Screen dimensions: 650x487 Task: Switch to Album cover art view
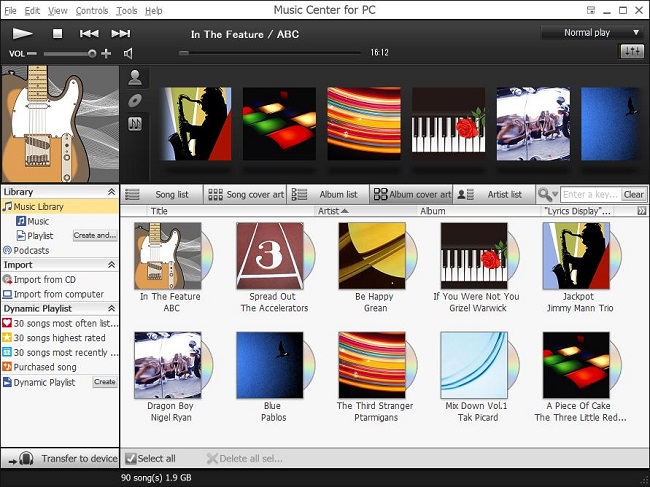coord(411,194)
